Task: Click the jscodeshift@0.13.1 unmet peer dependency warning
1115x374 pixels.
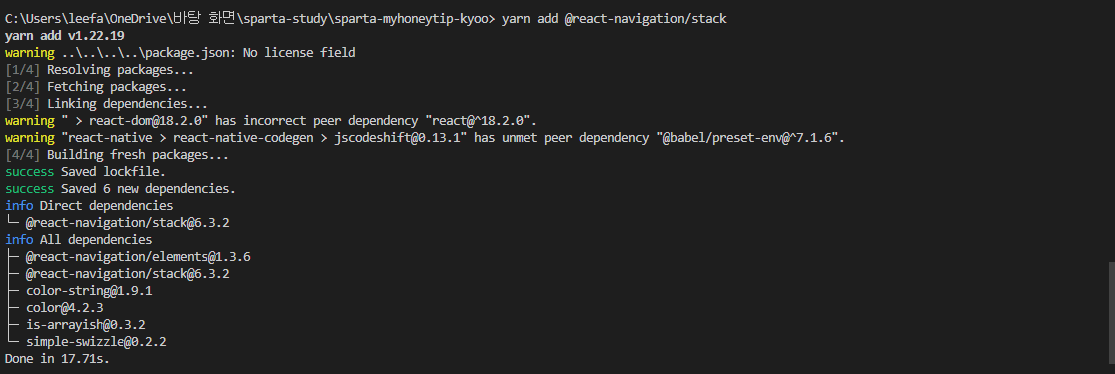Action: click(425, 138)
